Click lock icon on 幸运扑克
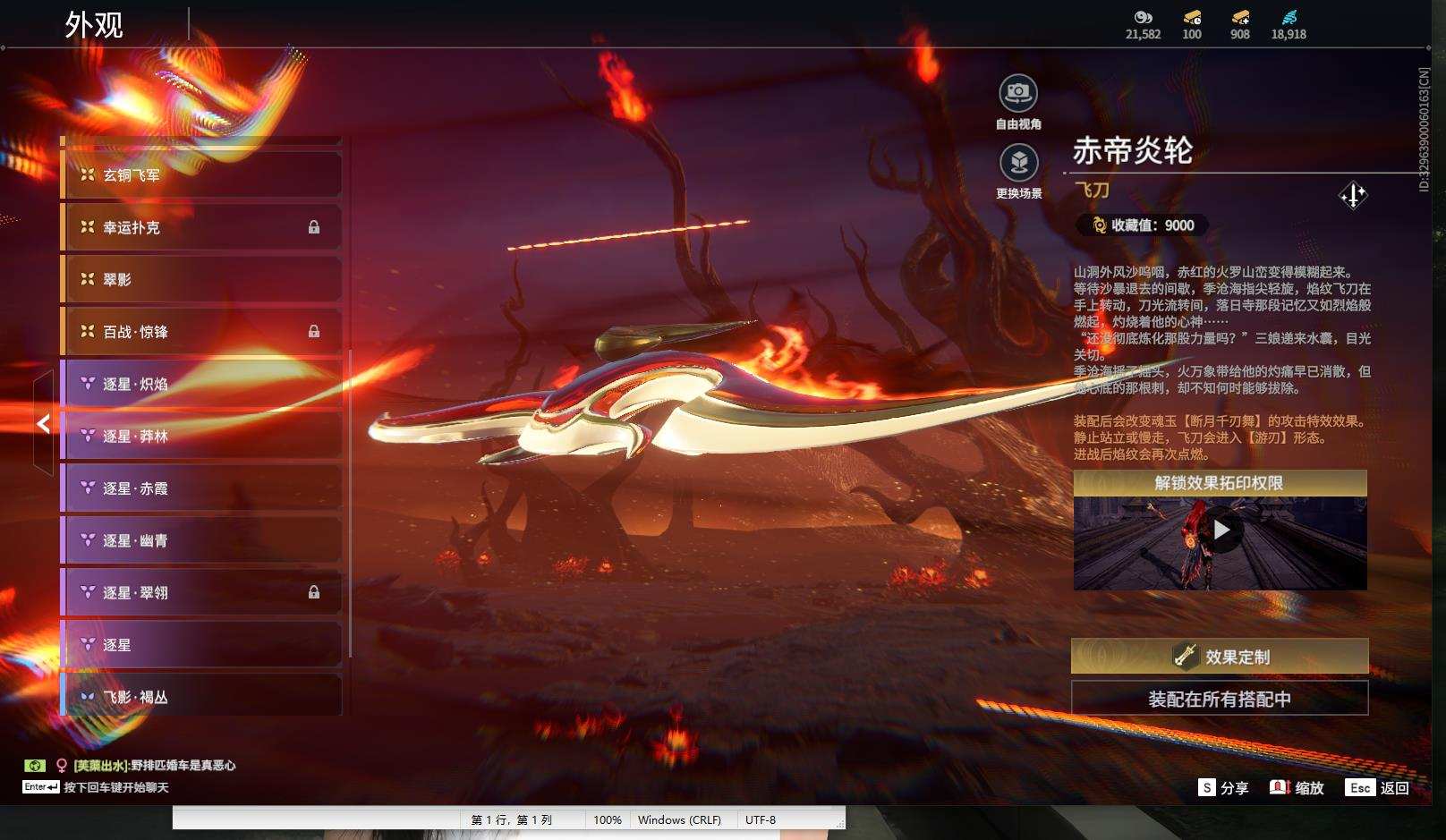Screen dimensions: 1446x840 [314, 227]
